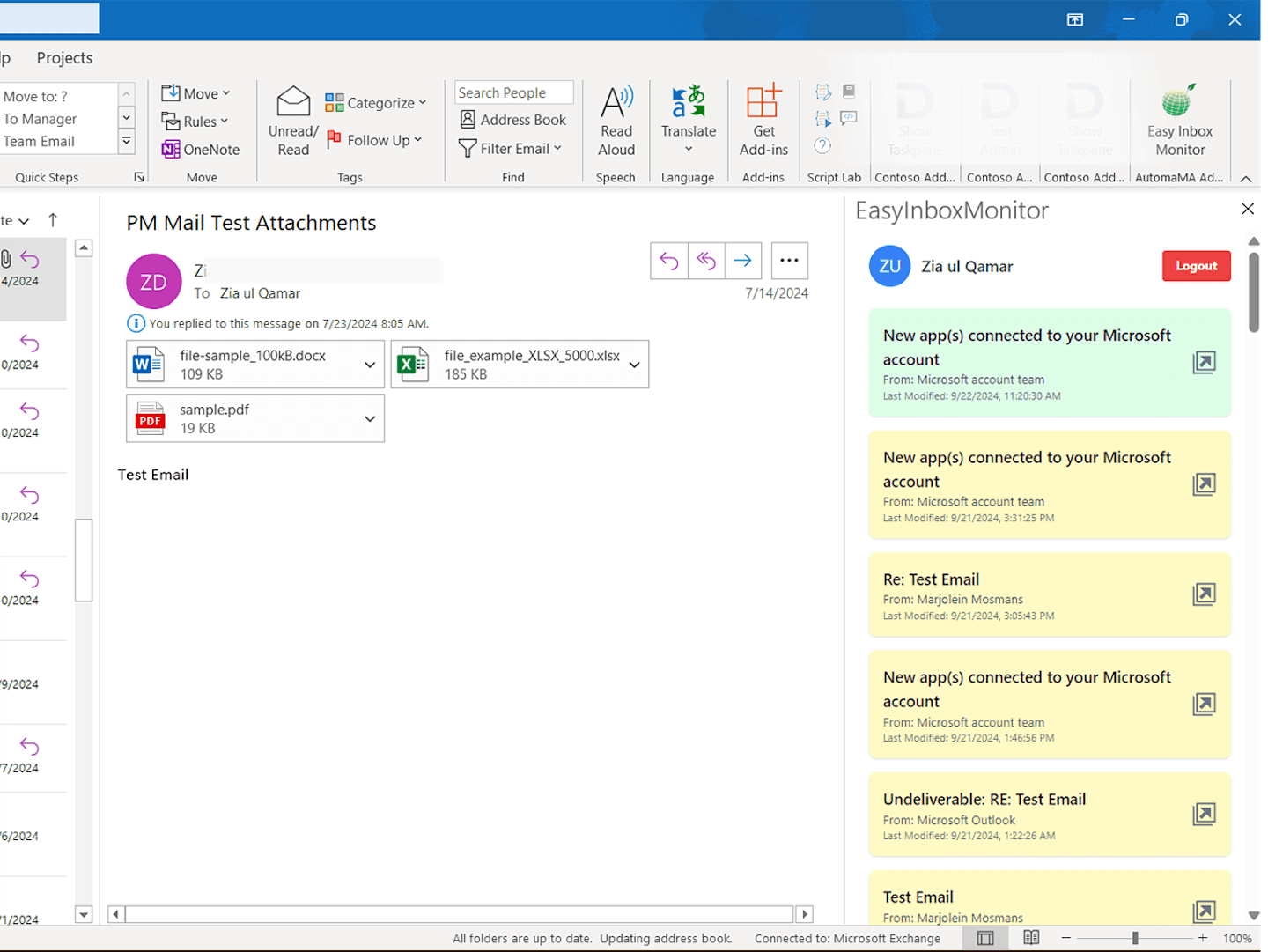1268x952 pixels.
Task: Select the Re: Test Email card title
Action: coord(931,579)
